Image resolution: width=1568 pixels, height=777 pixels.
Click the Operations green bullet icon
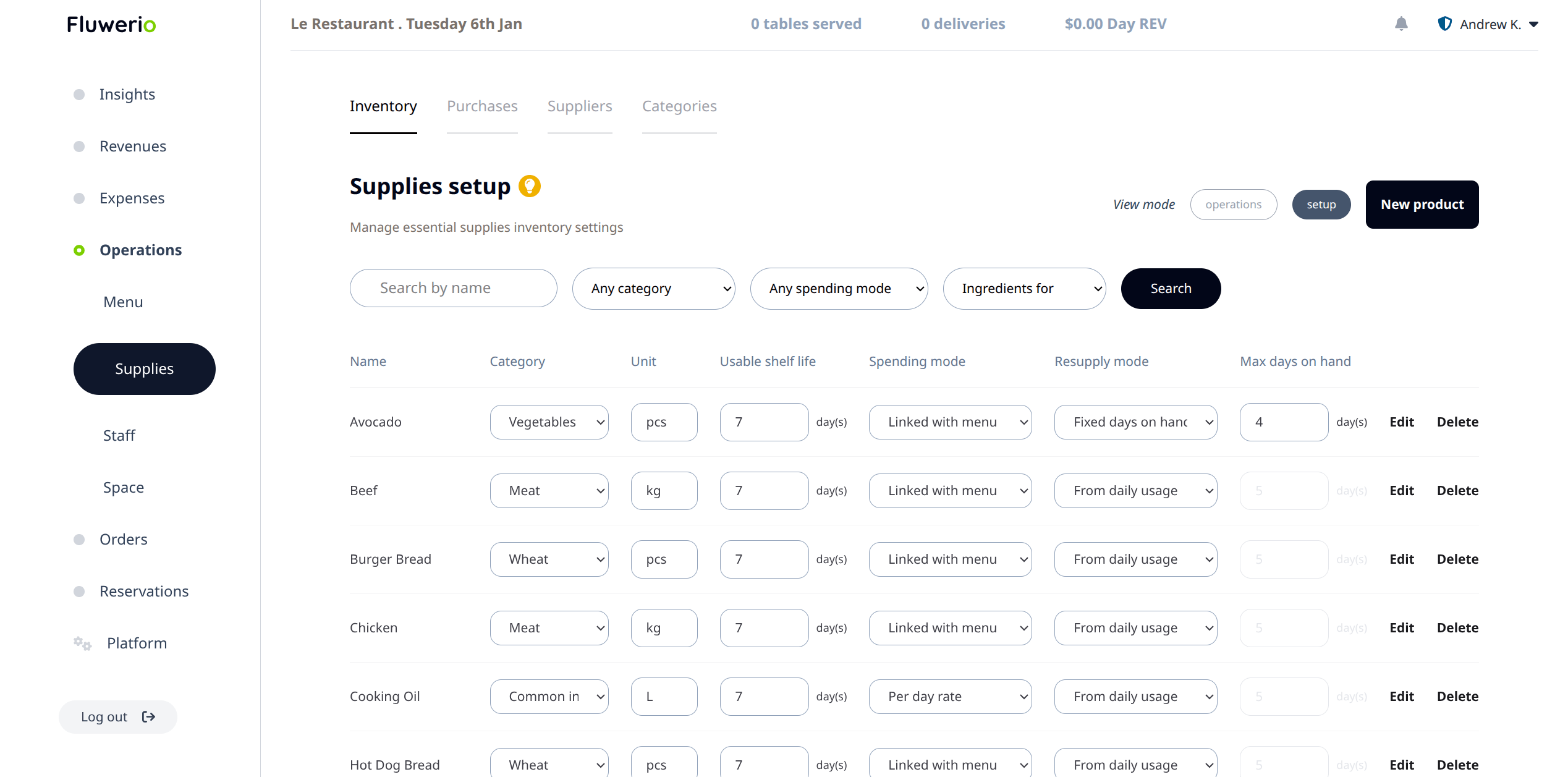pos(79,250)
